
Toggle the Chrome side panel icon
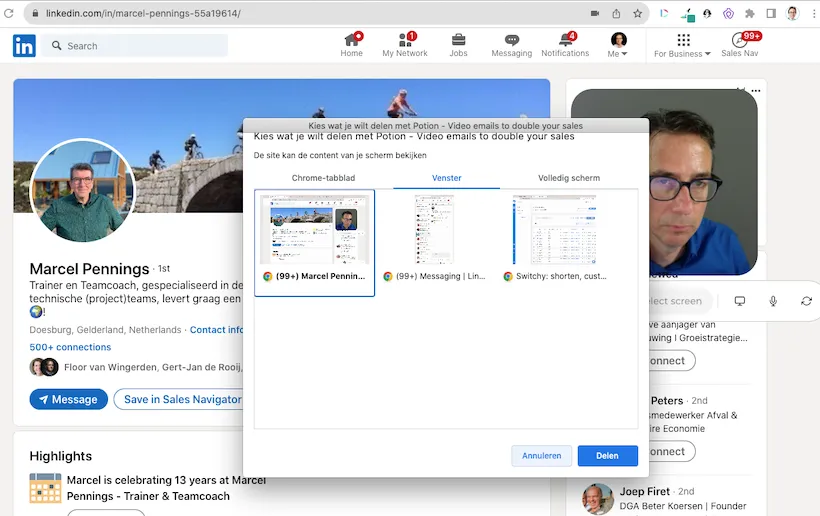pos(771,14)
